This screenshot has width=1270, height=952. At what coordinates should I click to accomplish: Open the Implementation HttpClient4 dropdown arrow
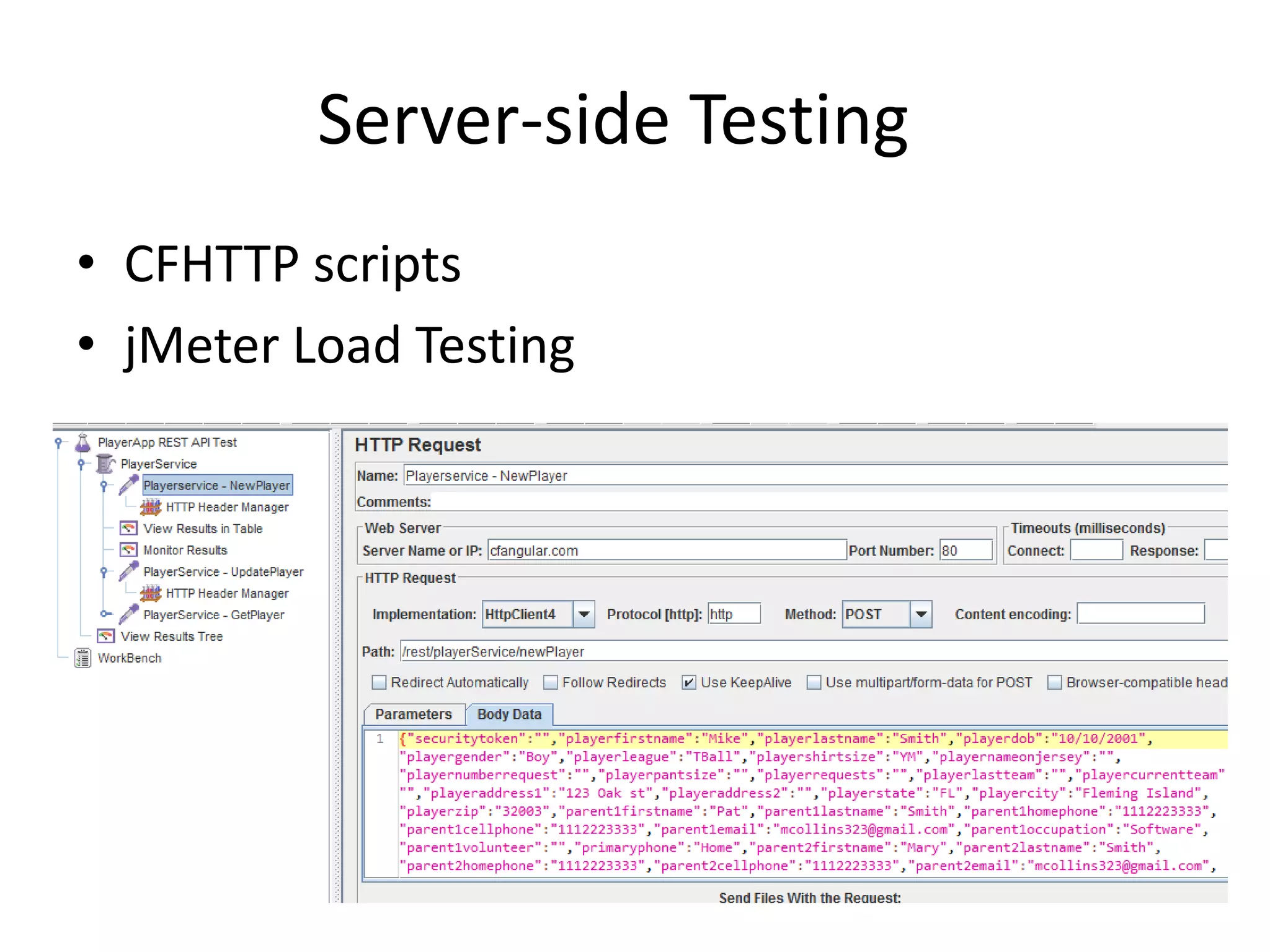[584, 614]
